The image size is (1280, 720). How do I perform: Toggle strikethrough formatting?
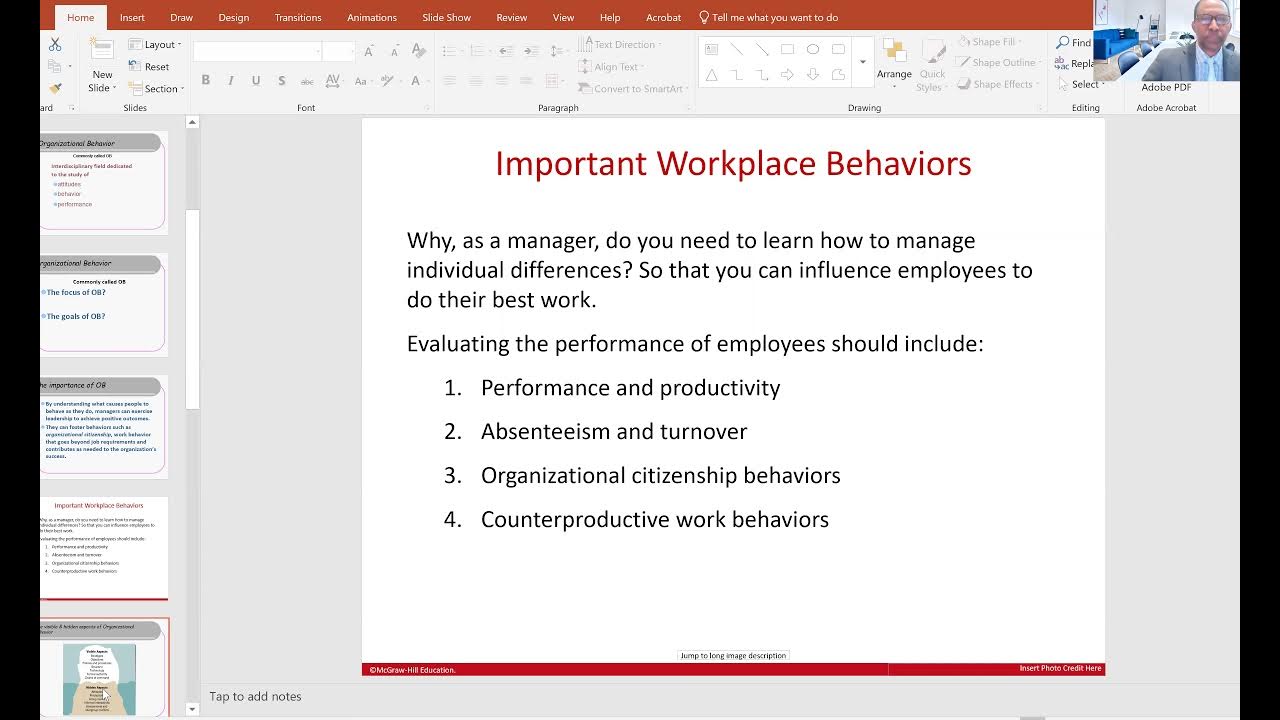click(307, 81)
